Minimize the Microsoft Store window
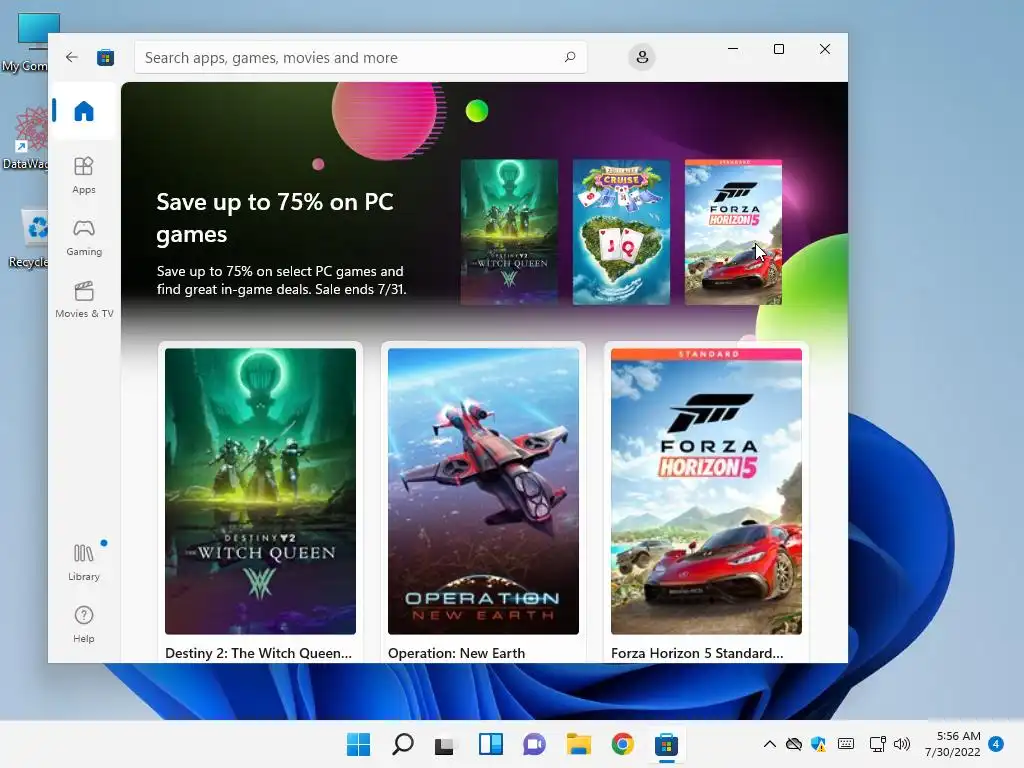The width and height of the screenshot is (1024, 768). (x=733, y=49)
